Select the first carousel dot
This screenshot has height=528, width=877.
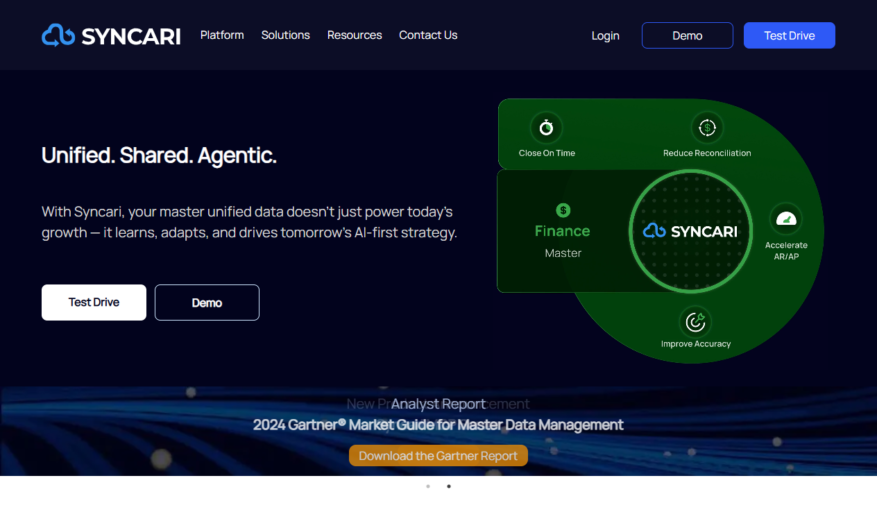[428, 487]
